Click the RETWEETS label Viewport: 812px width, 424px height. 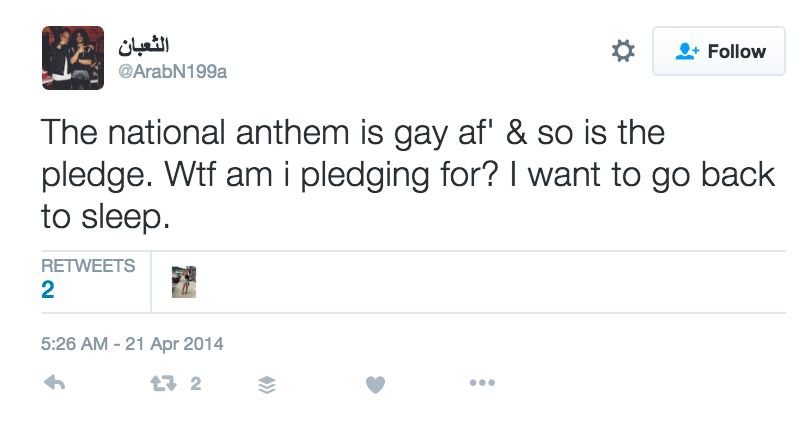pos(88,266)
